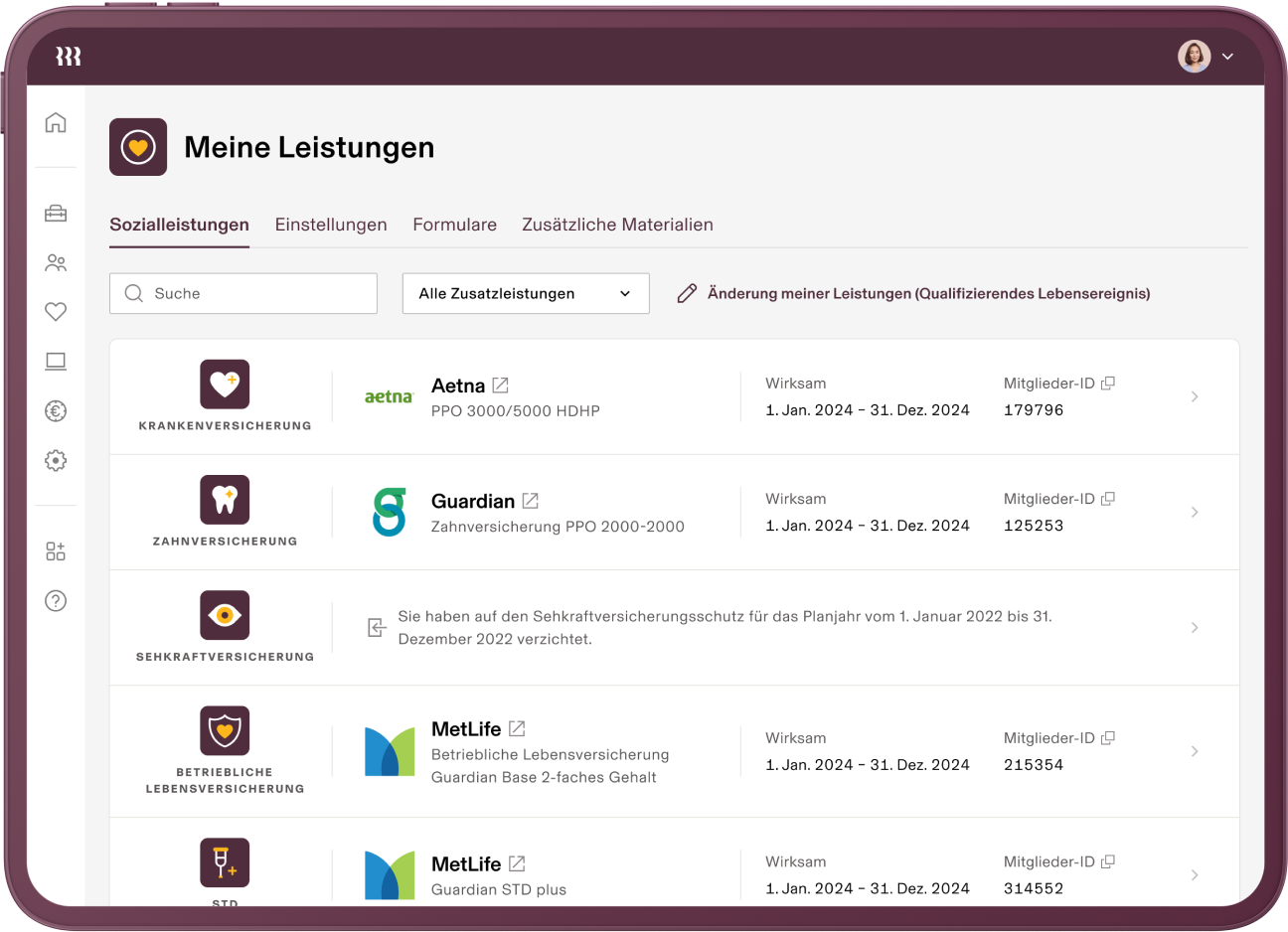Open the Home icon in sidebar

(56, 122)
